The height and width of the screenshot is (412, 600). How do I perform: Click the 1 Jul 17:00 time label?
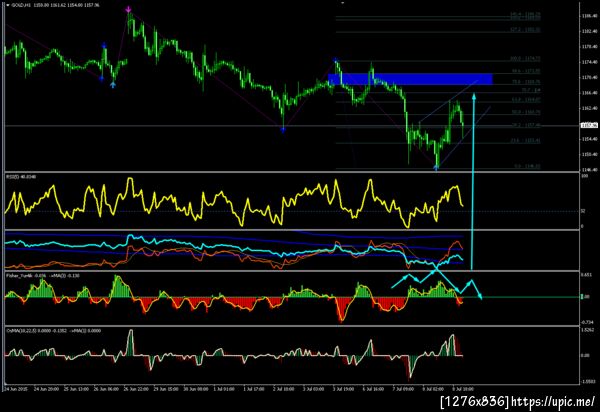pos(254,389)
